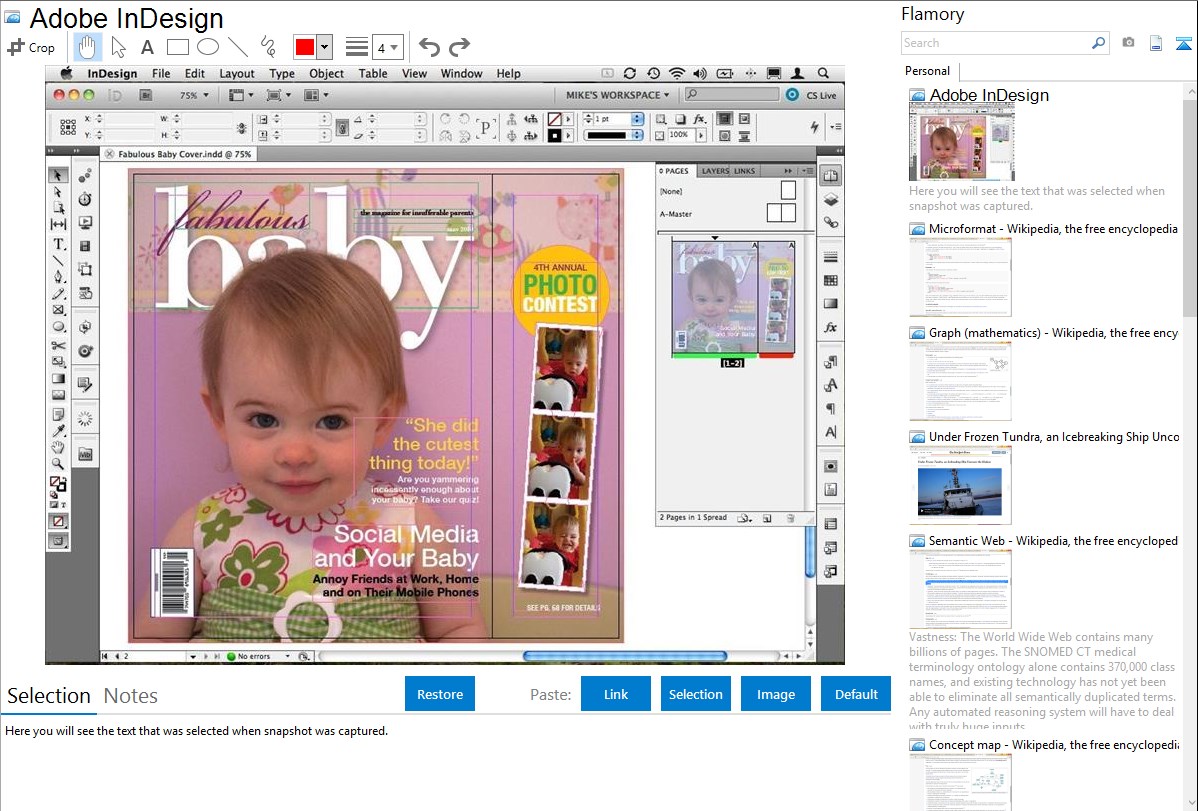Choose the arrow pointer annotation tool

pyautogui.click(x=118, y=47)
